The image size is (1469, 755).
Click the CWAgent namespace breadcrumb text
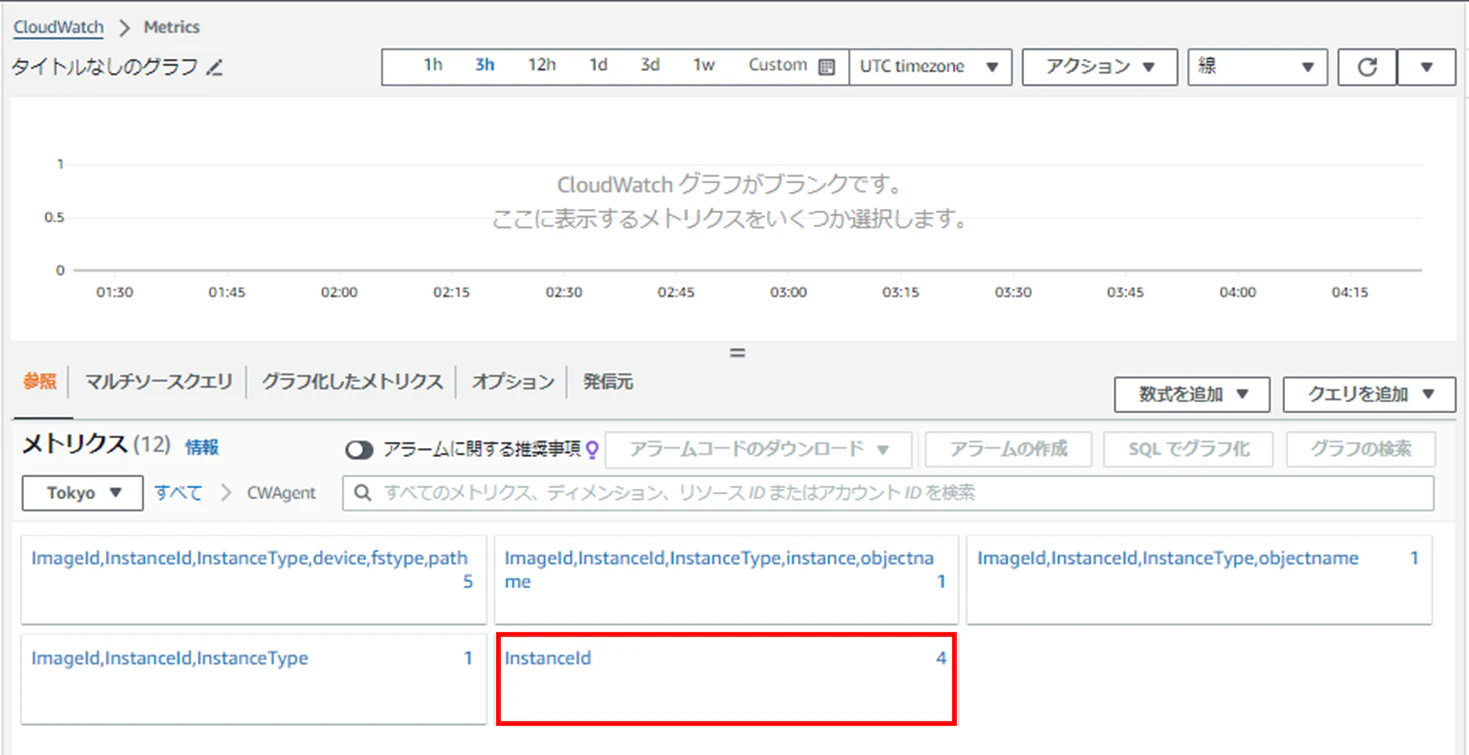tap(281, 493)
